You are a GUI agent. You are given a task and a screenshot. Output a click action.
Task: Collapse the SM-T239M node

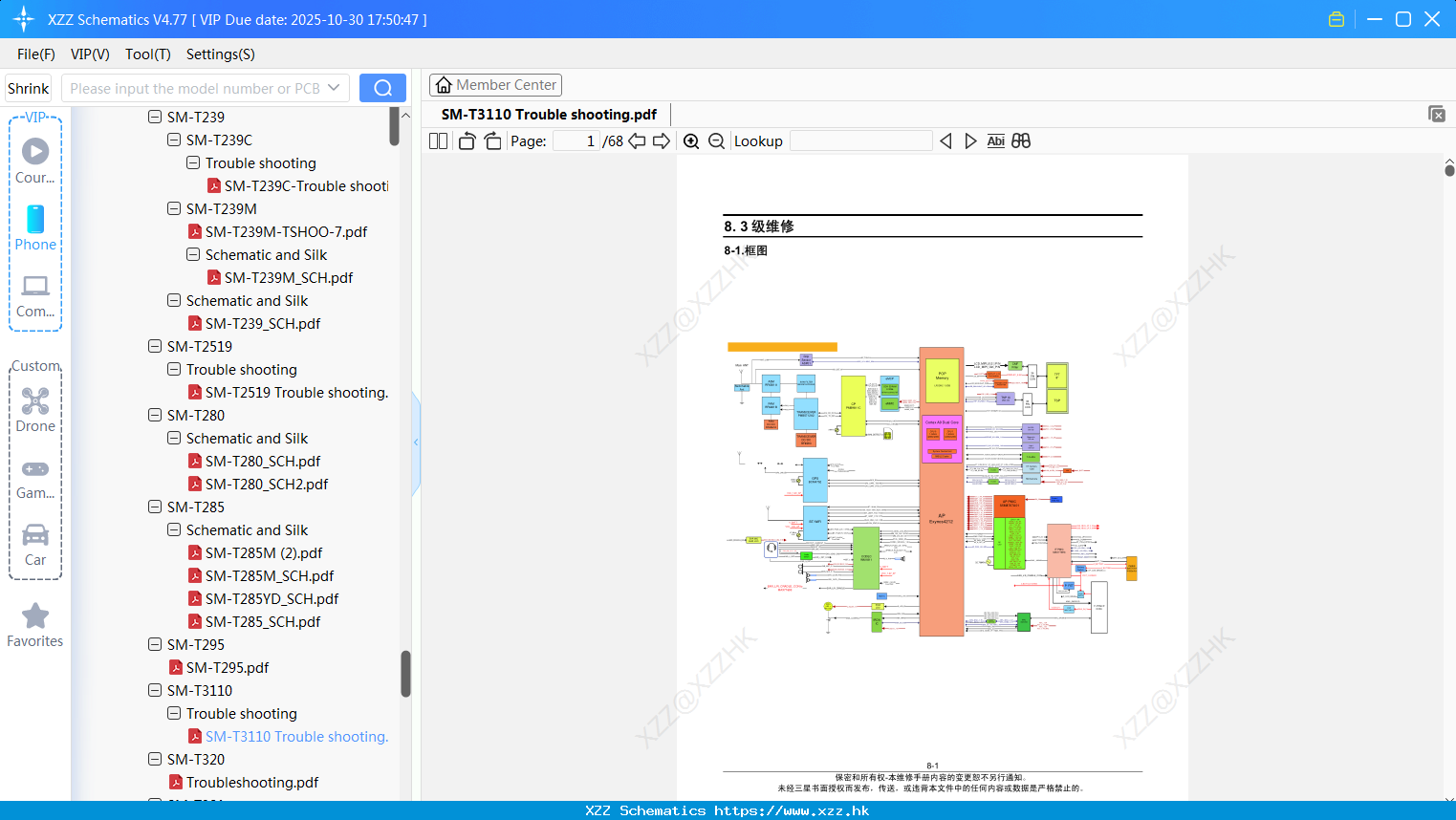tap(174, 208)
